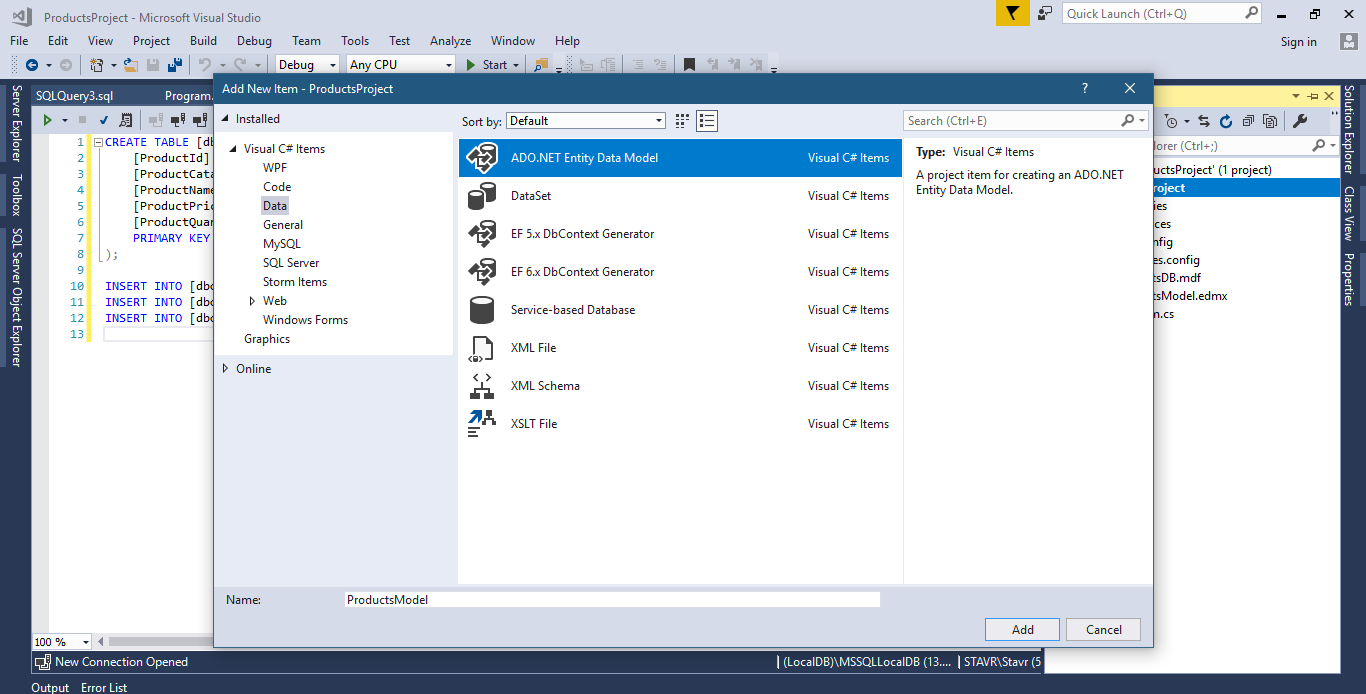Open the Analyze menu
The image size is (1366, 694).
tap(450, 41)
